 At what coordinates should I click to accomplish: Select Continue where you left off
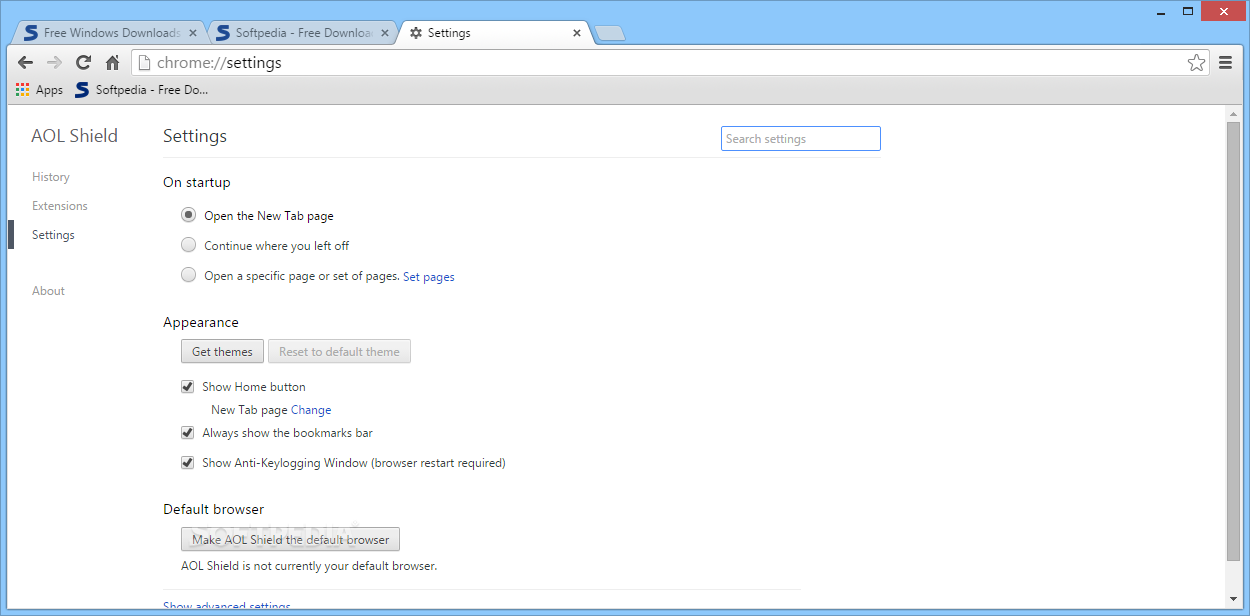click(x=188, y=245)
